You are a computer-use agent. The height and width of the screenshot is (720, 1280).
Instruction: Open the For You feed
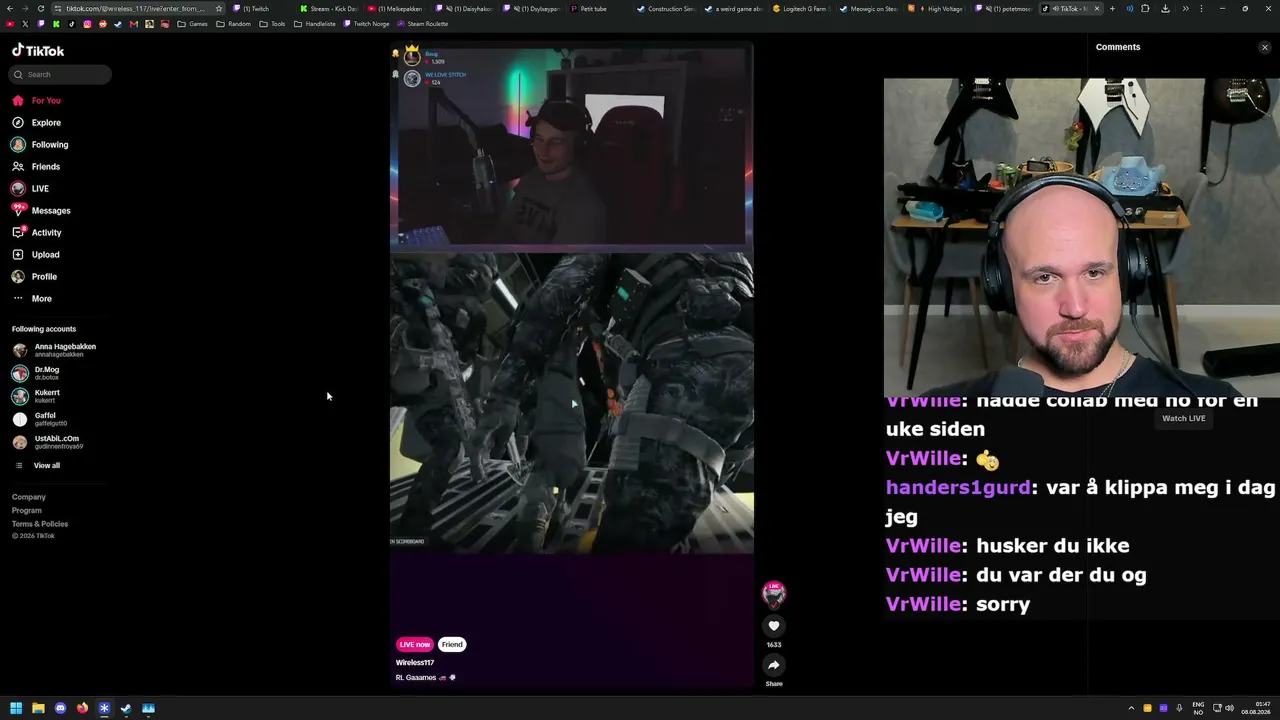tap(37, 101)
